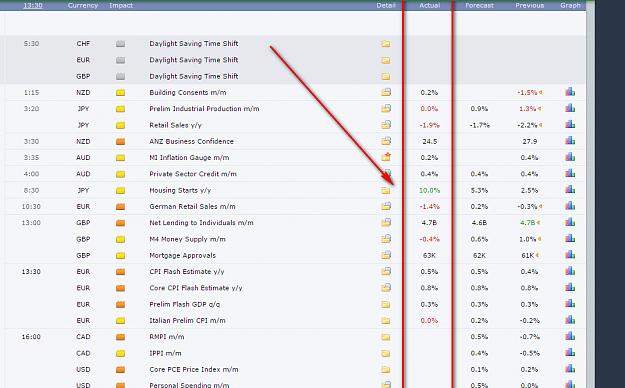Show graph for RMPI m/m
The width and height of the screenshot is (625, 388).
coord(570,337)
